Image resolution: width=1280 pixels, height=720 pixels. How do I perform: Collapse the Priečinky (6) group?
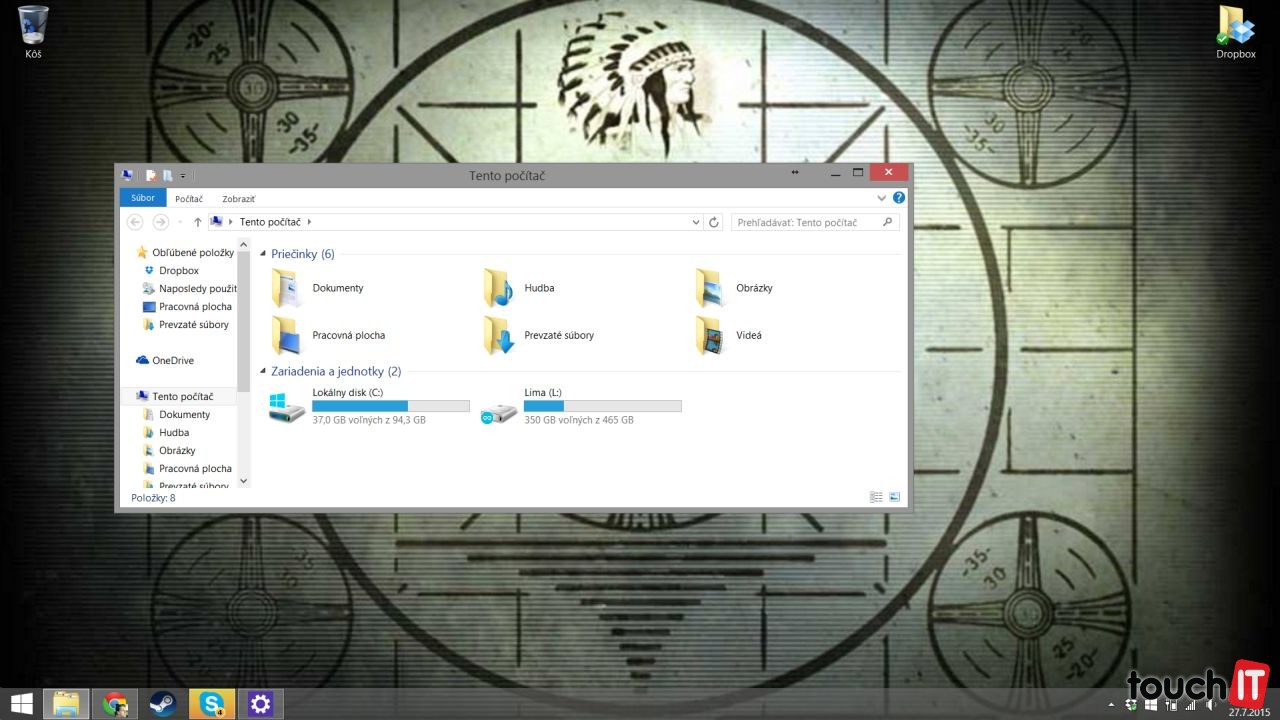point(263,255)
